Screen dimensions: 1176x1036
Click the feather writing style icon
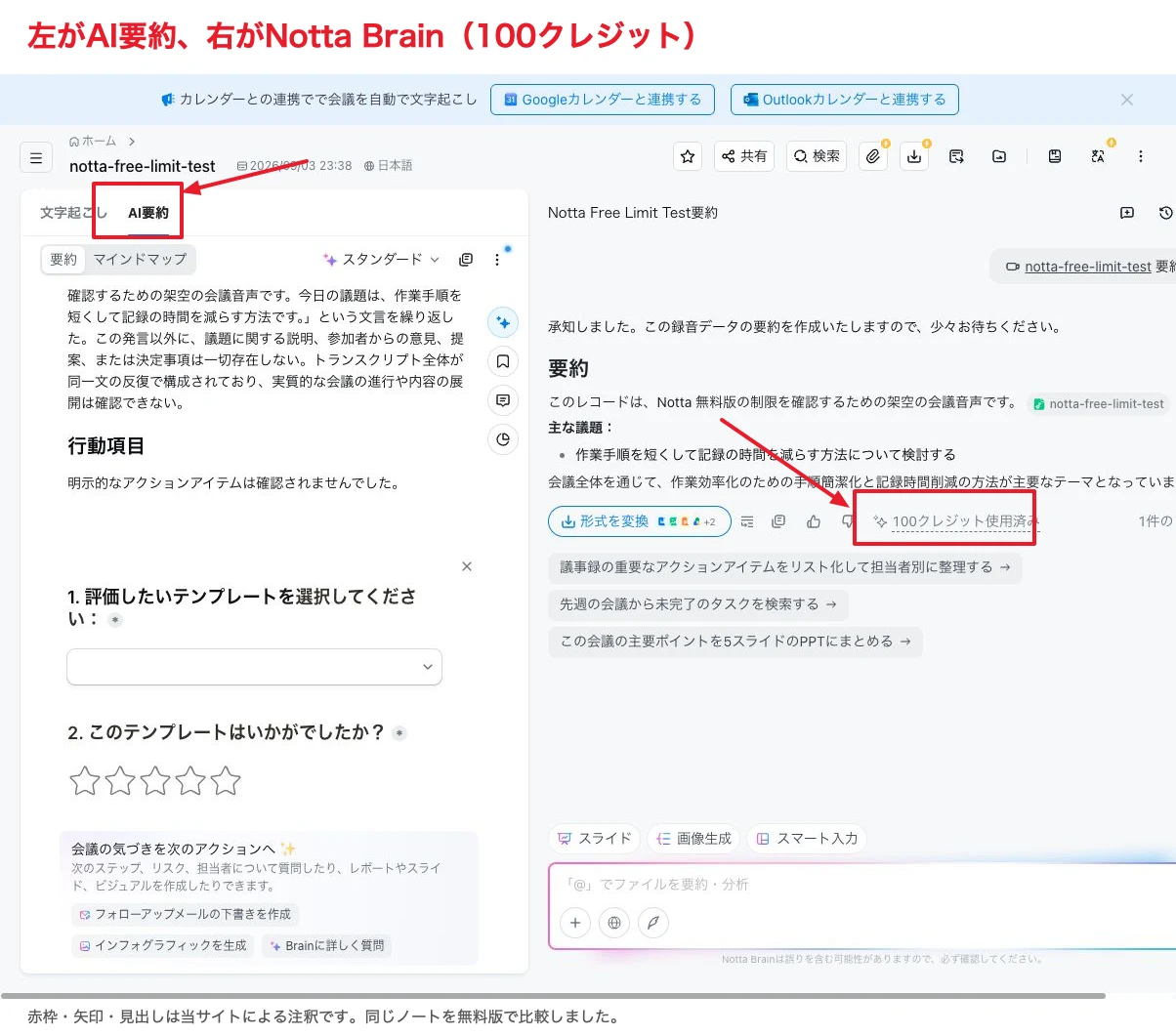[653, 923]
